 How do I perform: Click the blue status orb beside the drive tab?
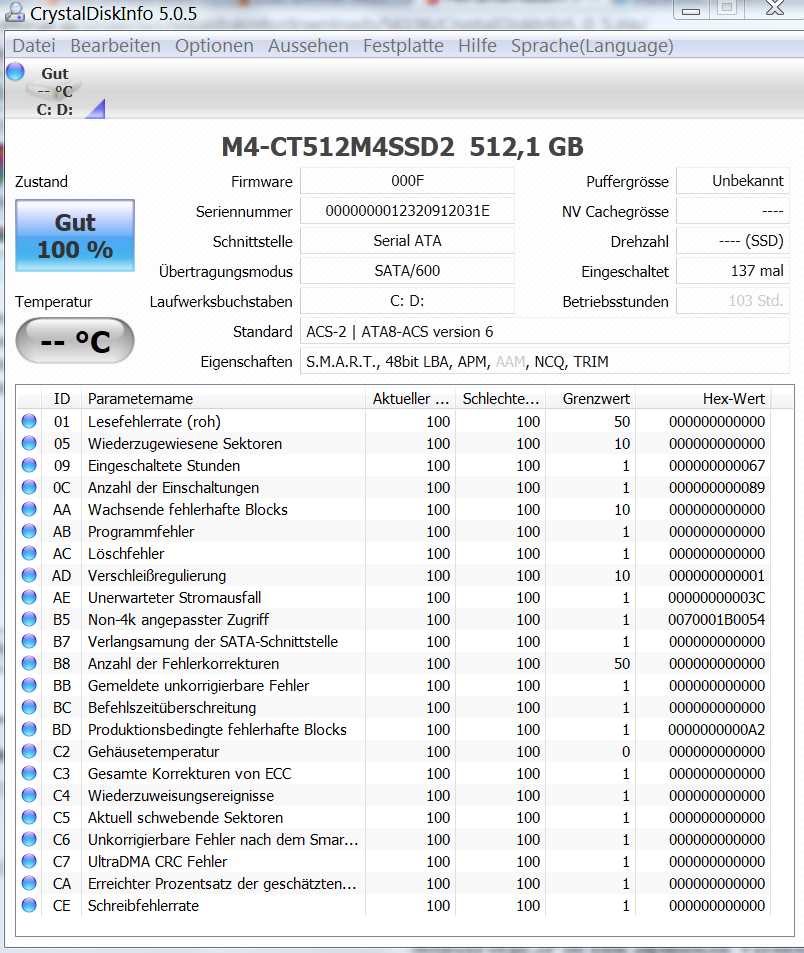pyautogui.click(x=15, y=72)
